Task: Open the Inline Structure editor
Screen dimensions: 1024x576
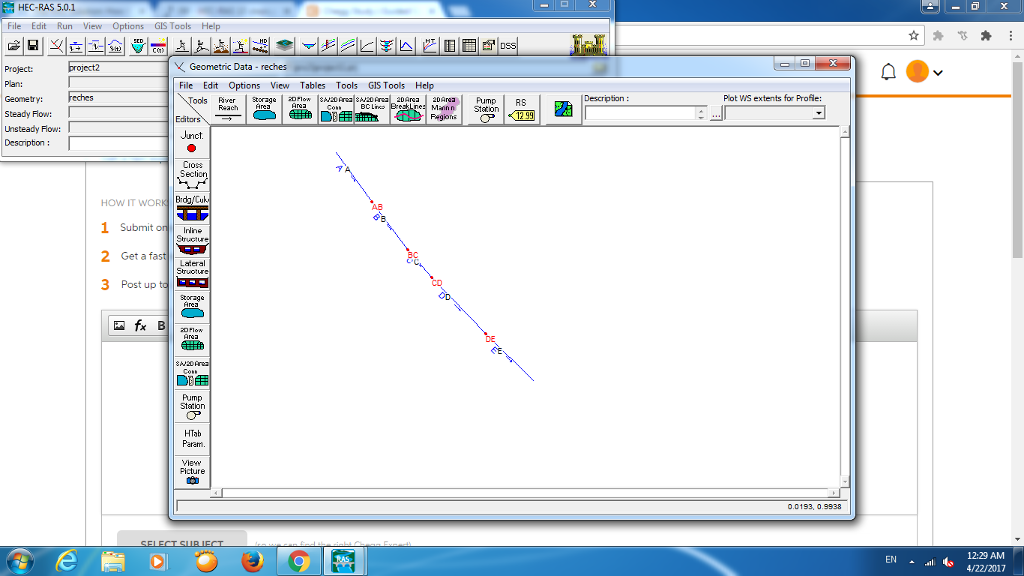Action: [192, 240]
